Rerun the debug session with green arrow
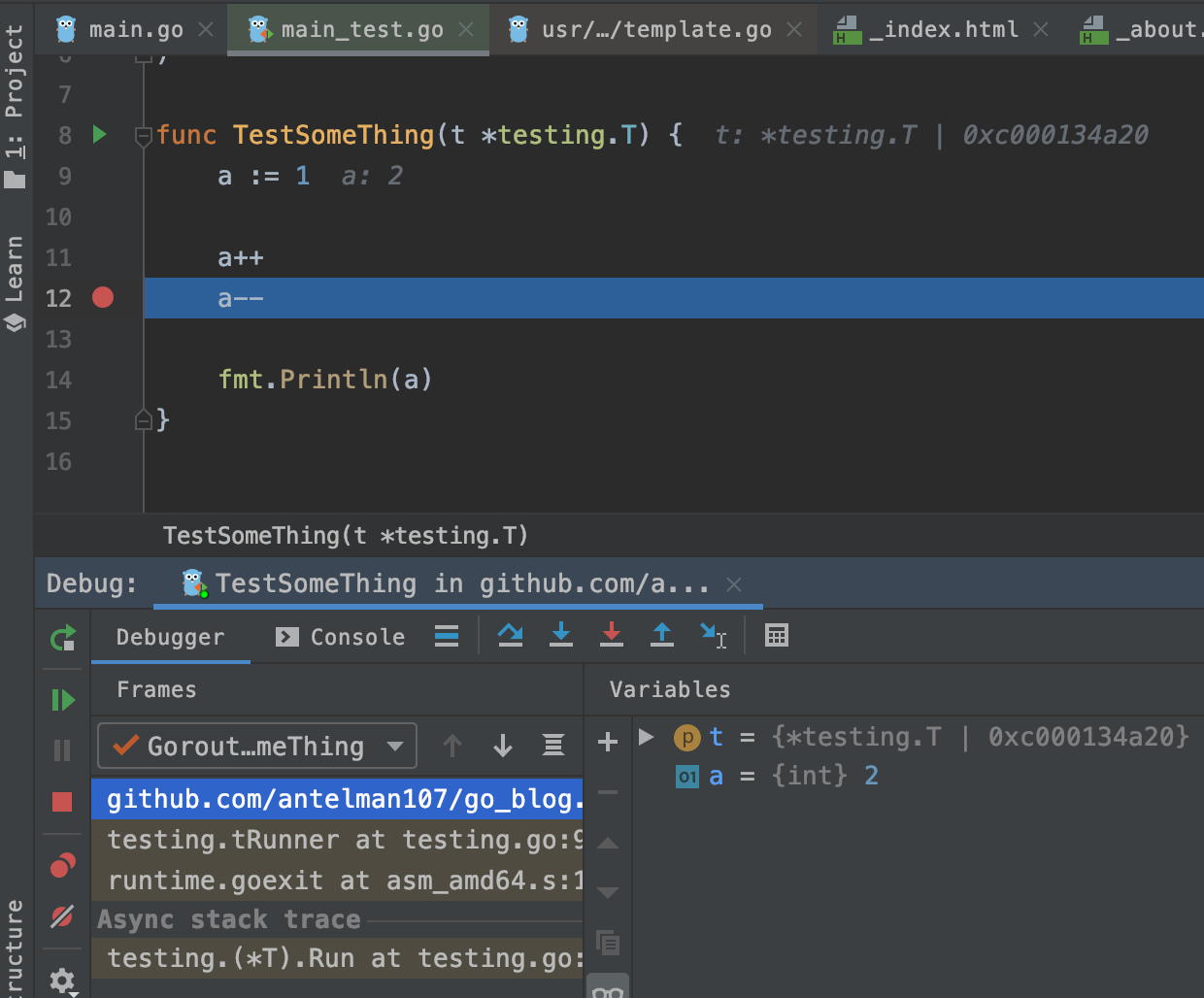Viewport: 1204px width, 998px height. (x=63, y=638)
